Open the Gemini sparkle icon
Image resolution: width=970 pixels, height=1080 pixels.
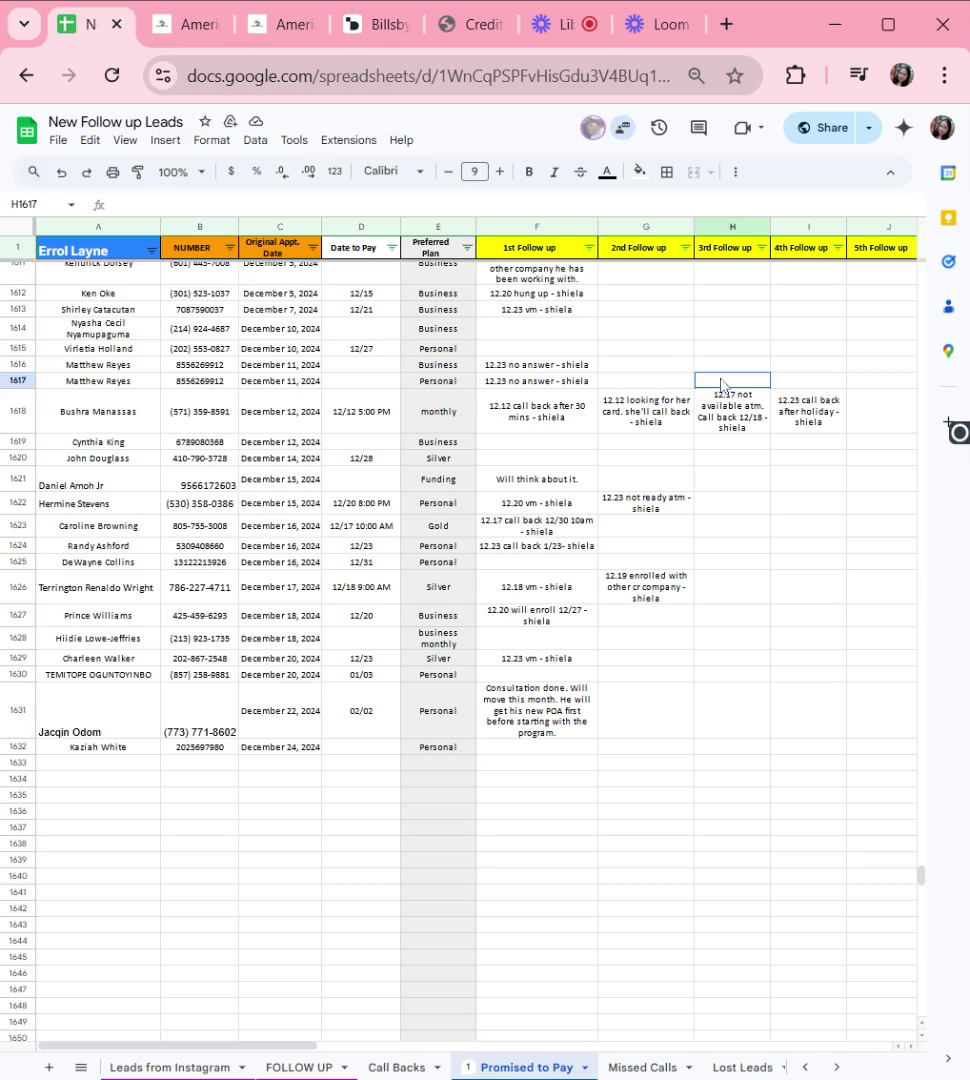click(904, 127)
